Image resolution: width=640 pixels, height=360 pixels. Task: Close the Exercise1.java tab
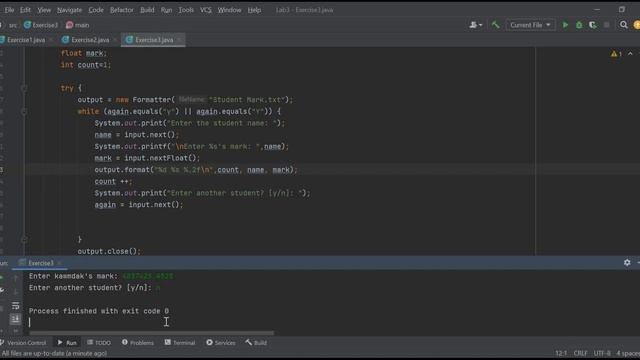51,40
